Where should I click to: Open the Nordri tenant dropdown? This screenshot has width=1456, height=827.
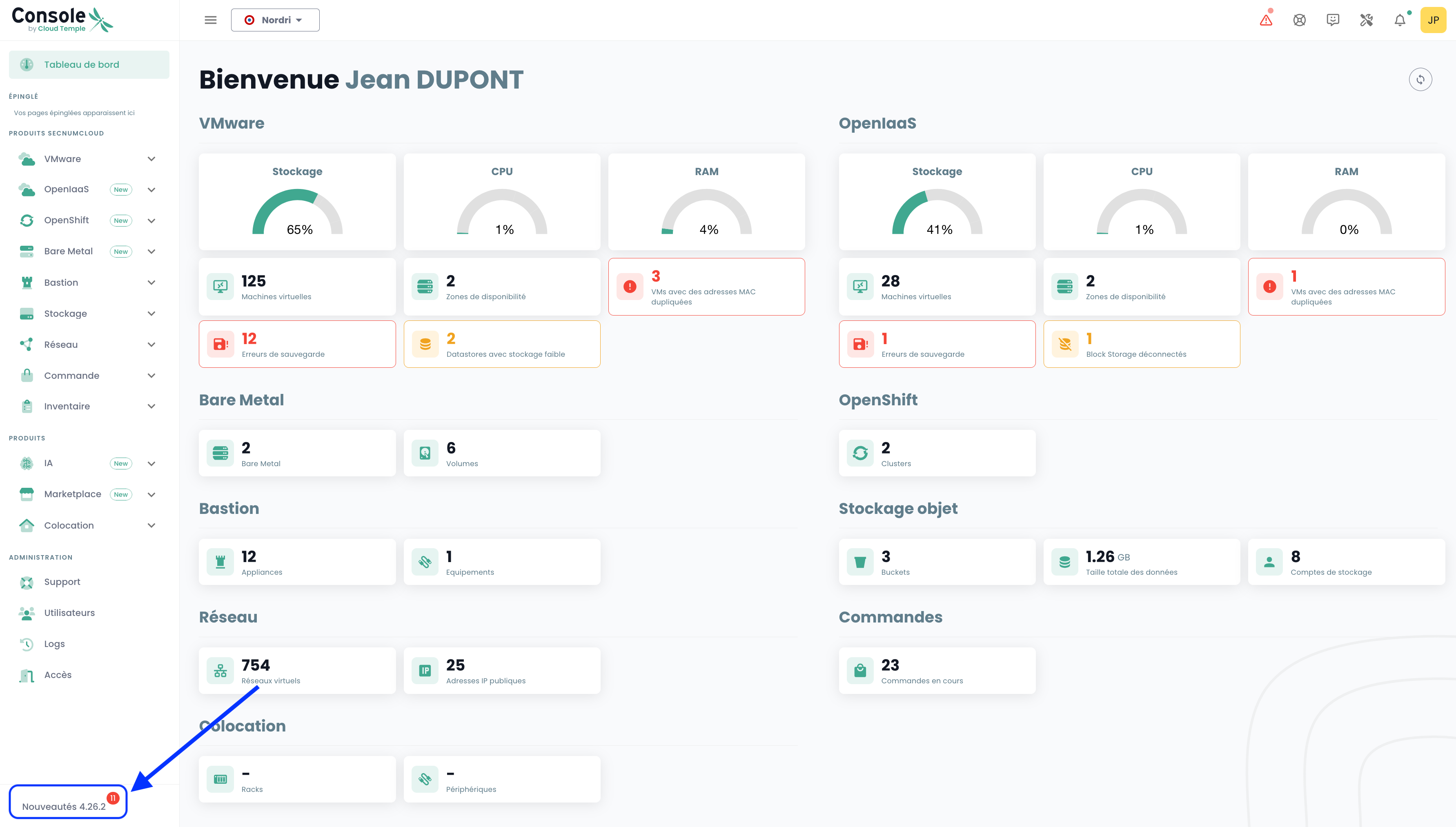pyautogui.click(x=275, y=20)
